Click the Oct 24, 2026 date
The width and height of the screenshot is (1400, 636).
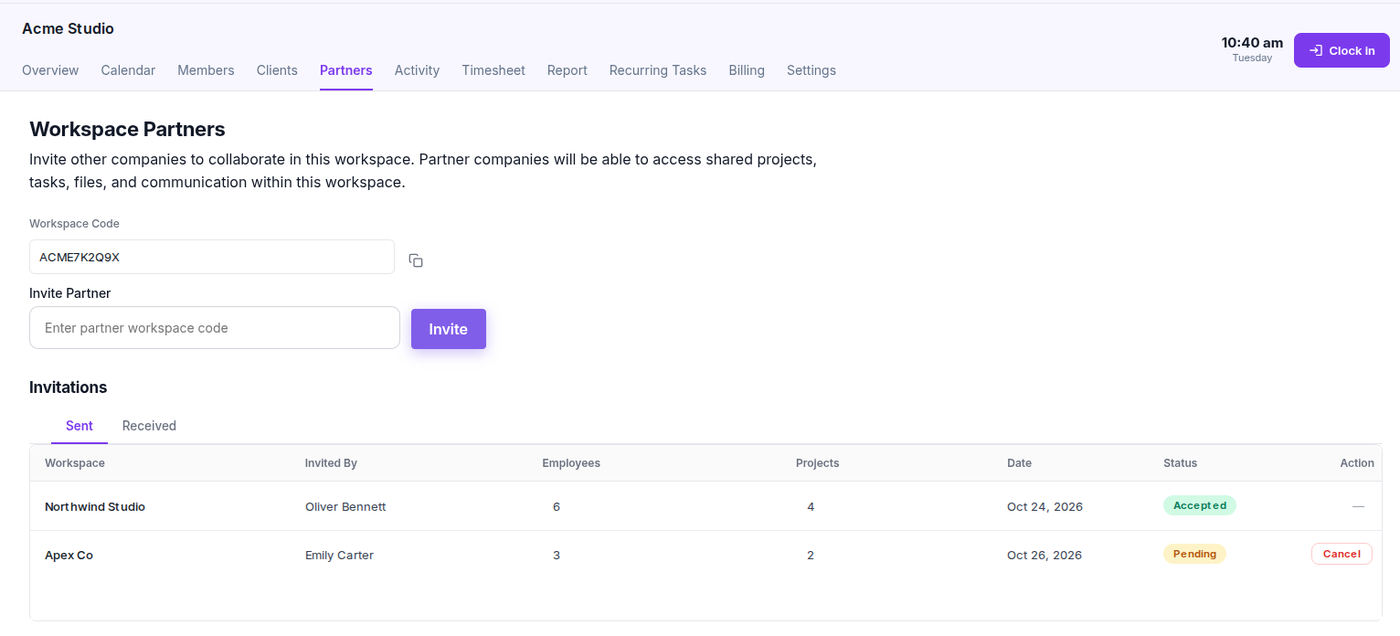coord(1044,507)
